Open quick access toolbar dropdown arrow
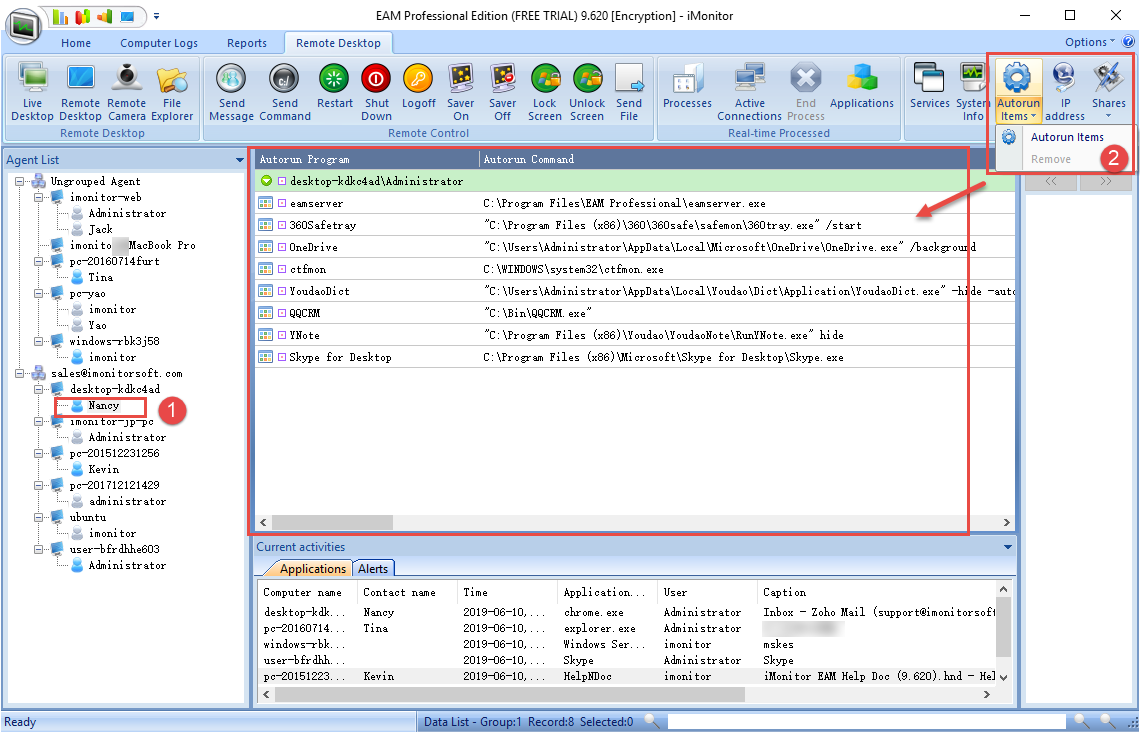The image size is (1140, 733). point(156,16)
